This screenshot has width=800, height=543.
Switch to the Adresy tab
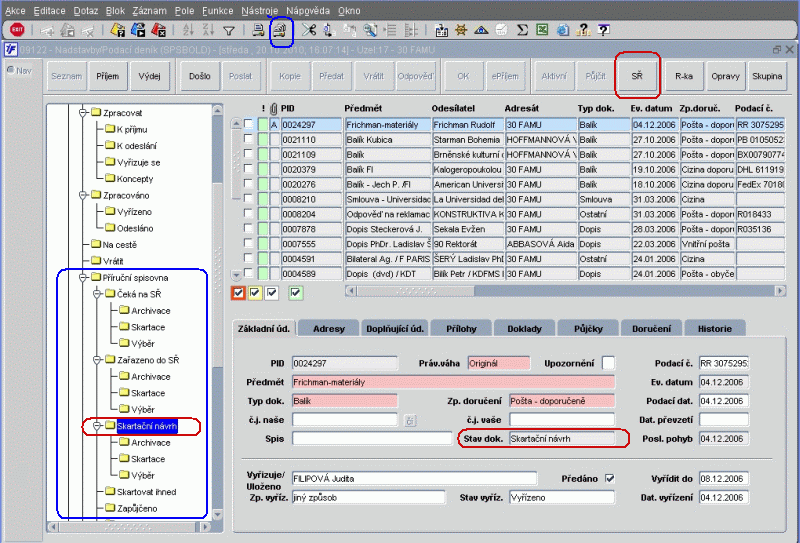tap(329, 329)
